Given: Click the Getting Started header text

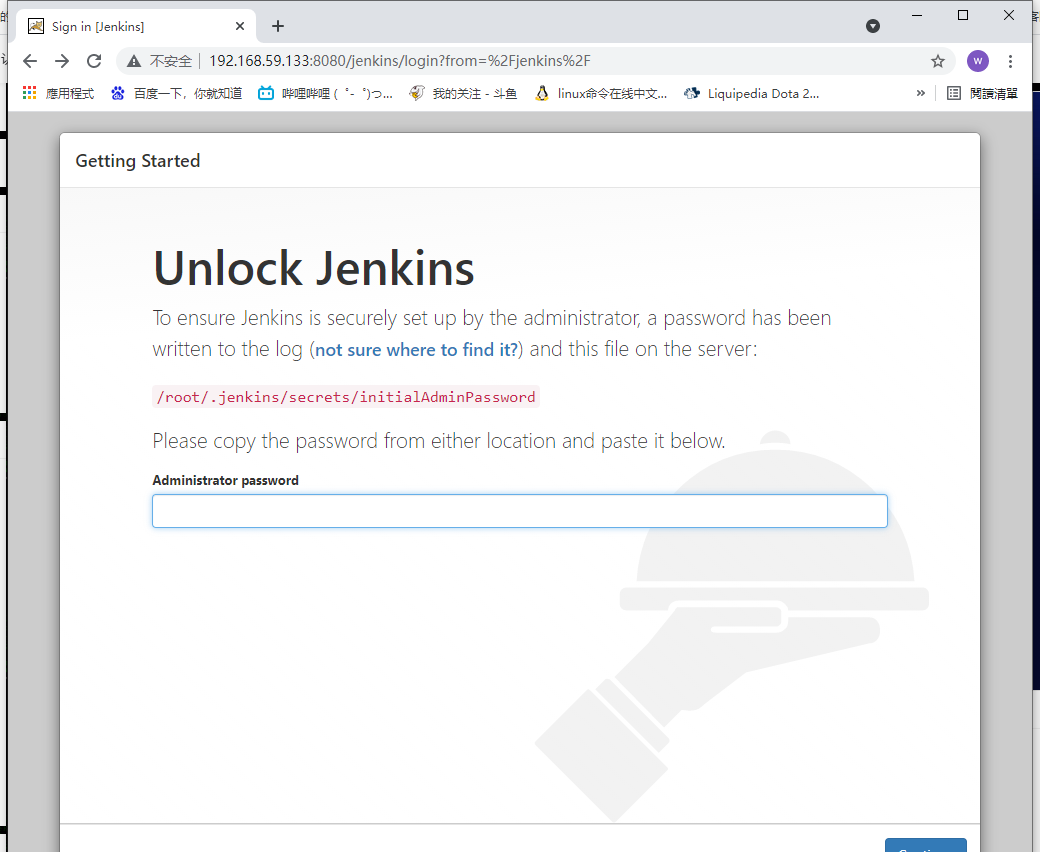Looking at the screenshot, I should (x=138, y=161).
